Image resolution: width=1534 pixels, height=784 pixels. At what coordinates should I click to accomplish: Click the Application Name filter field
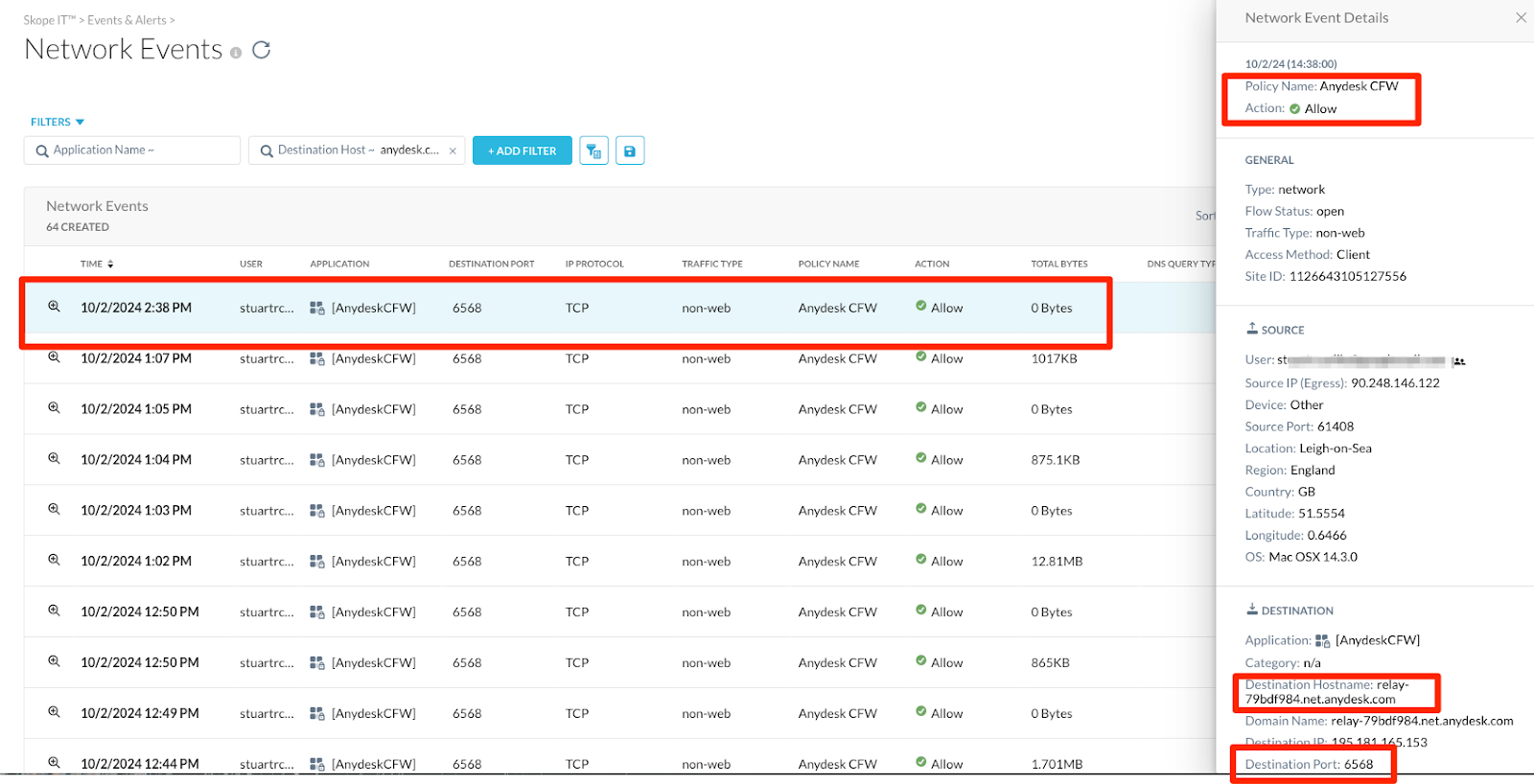coord(132,150)
